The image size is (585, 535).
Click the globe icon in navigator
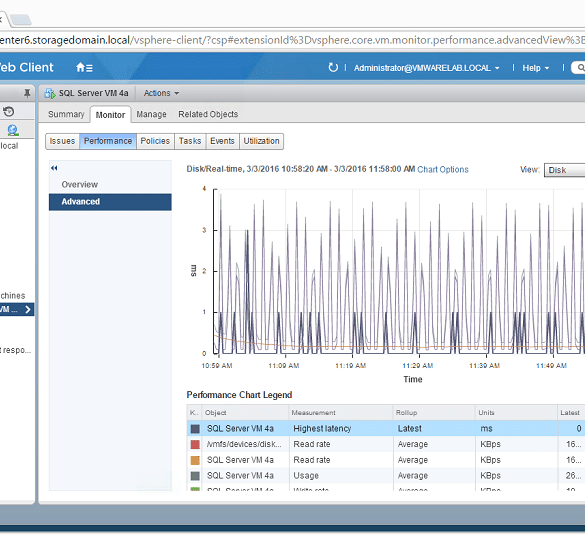[13, 130]
